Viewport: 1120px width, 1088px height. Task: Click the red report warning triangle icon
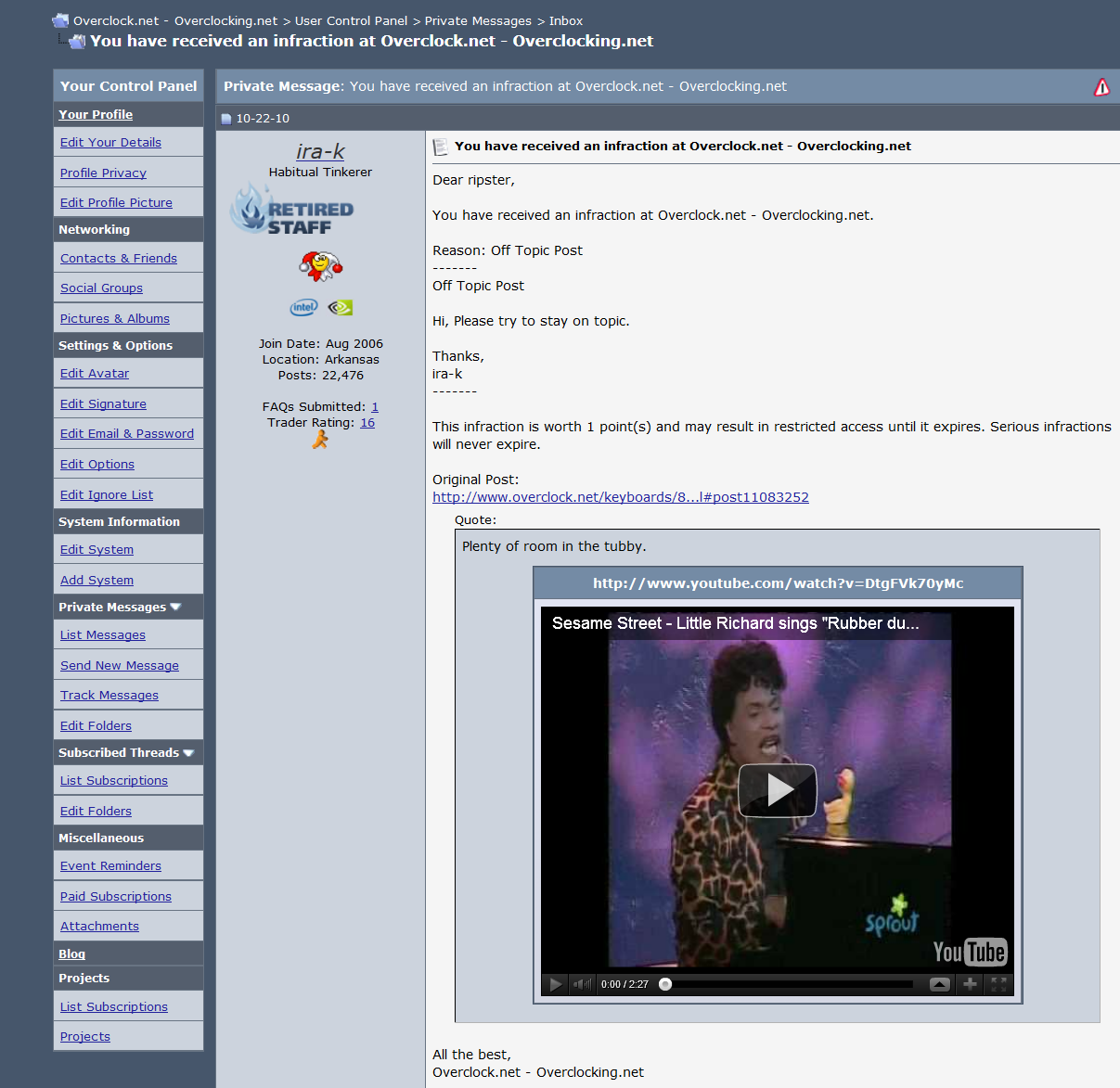click(1102, 86)
